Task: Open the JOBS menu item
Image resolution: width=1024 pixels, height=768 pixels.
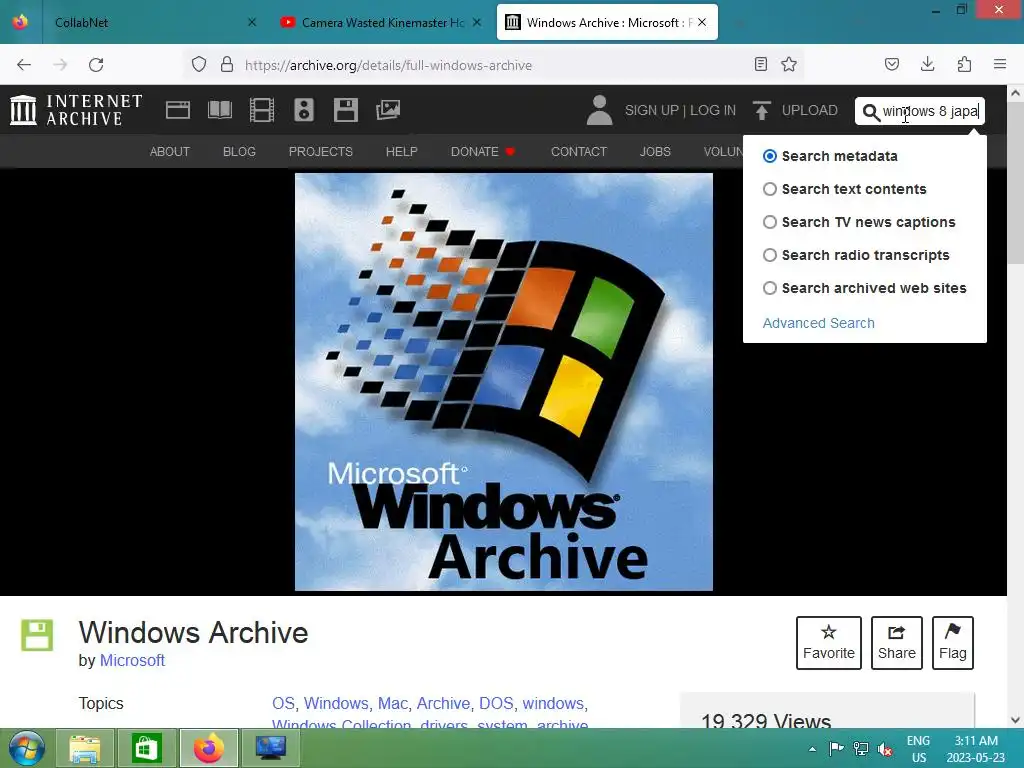Action: point(655,152)
